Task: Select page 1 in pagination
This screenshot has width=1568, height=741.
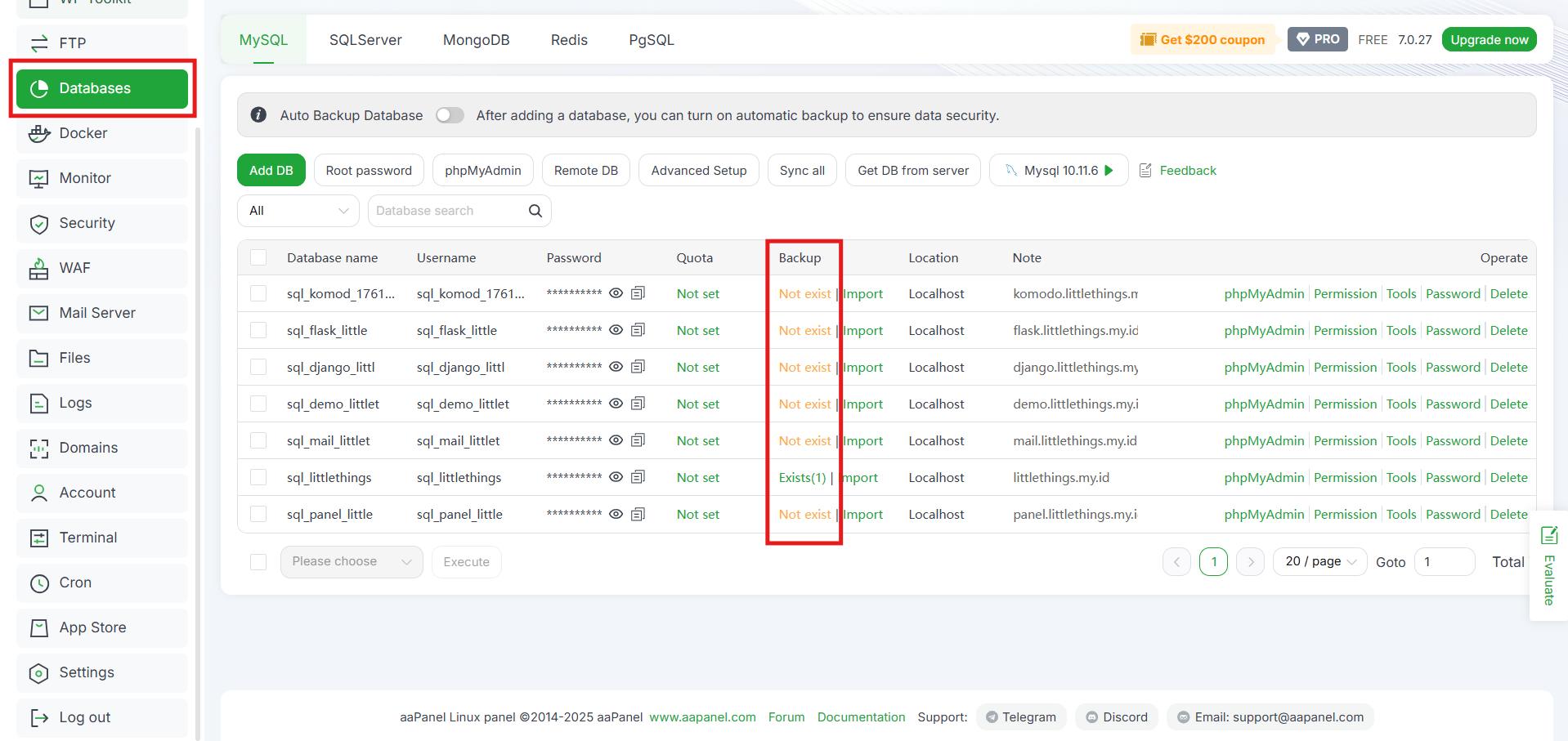Action: (x=1213, y=561)
